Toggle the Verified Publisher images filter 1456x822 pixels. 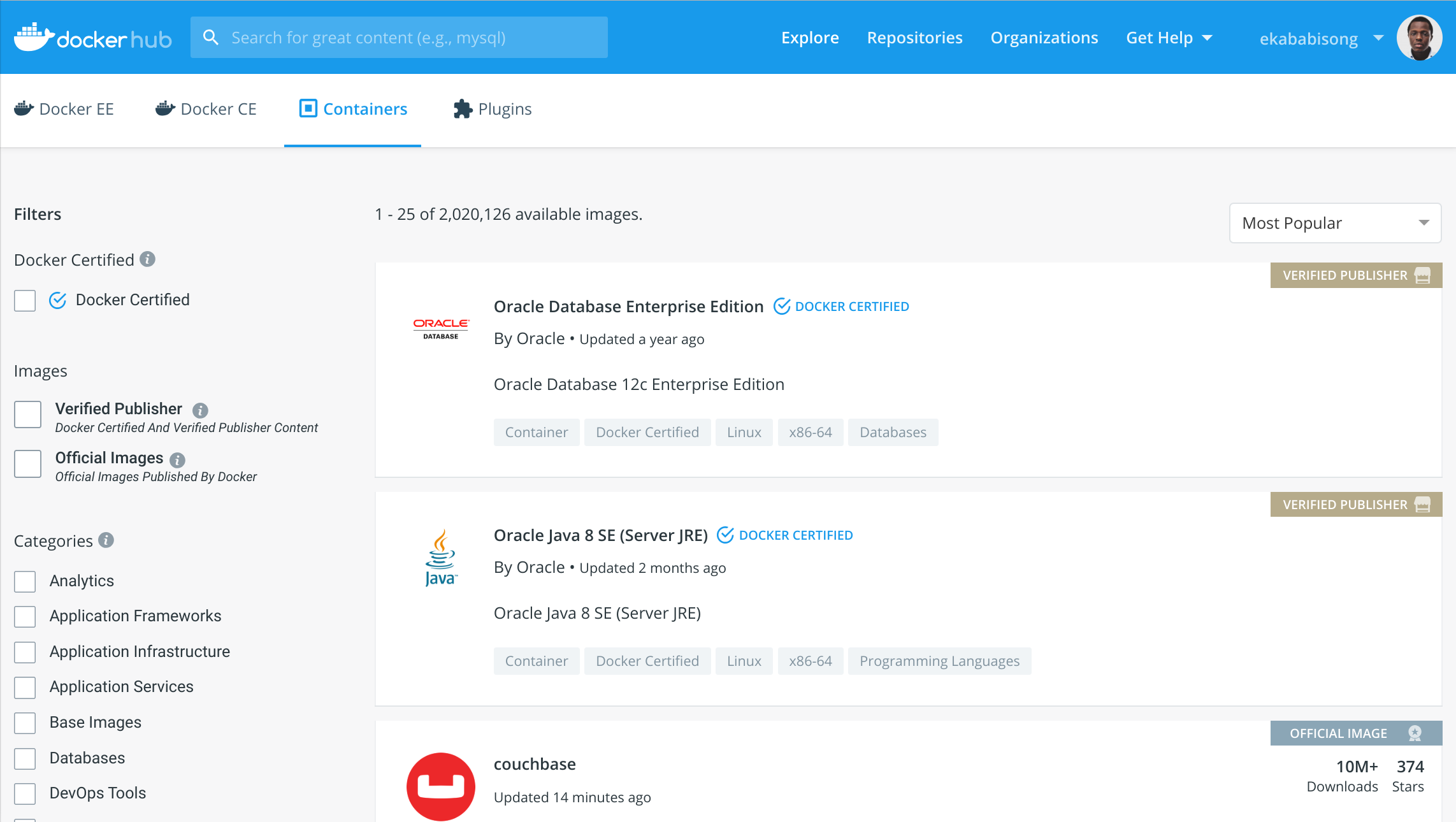click(27, 413)
